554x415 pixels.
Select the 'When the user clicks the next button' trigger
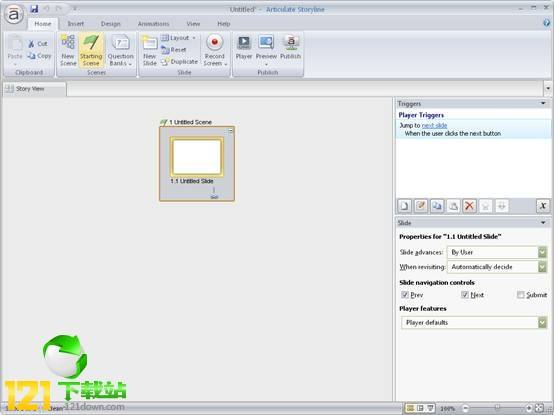453,134
